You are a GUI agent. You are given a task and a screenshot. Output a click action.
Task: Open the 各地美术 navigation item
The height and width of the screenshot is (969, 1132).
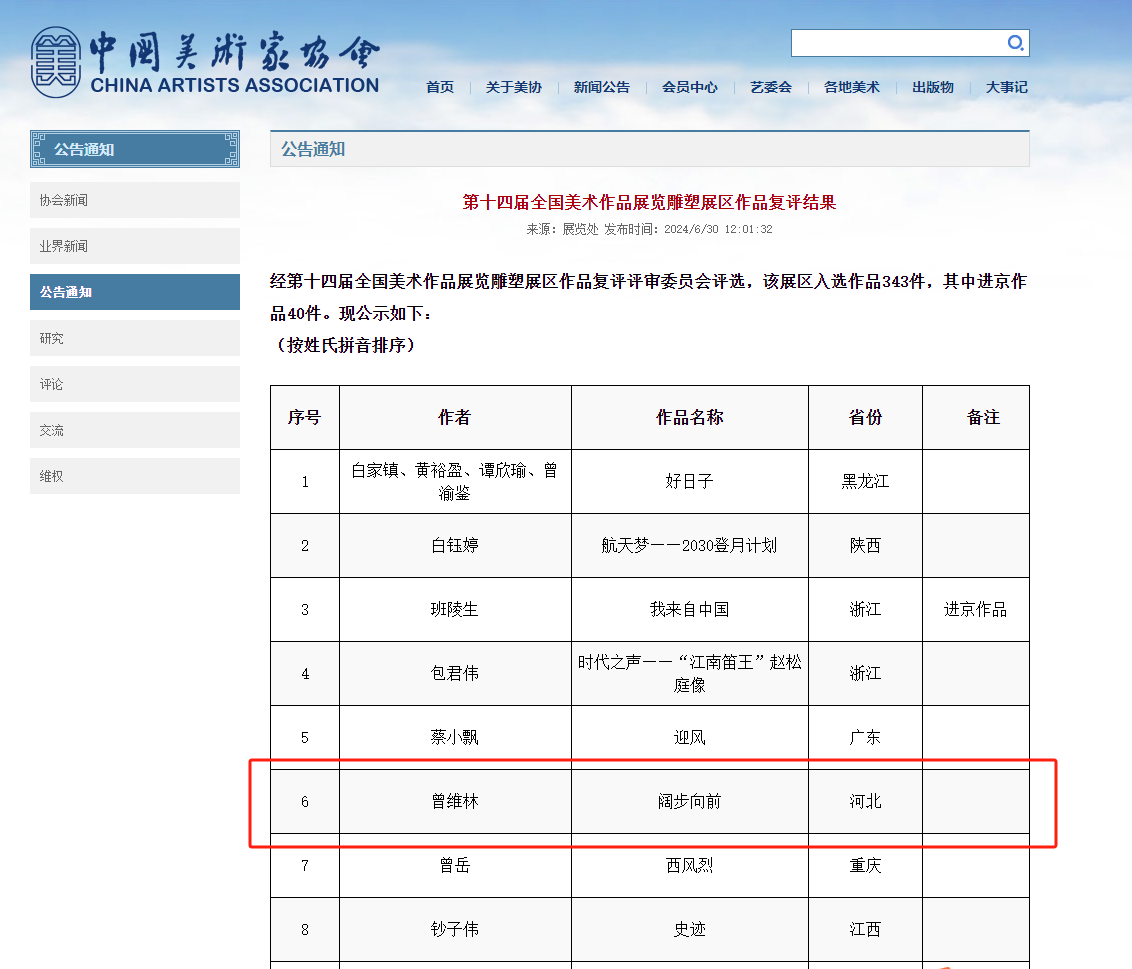(851, 87)
